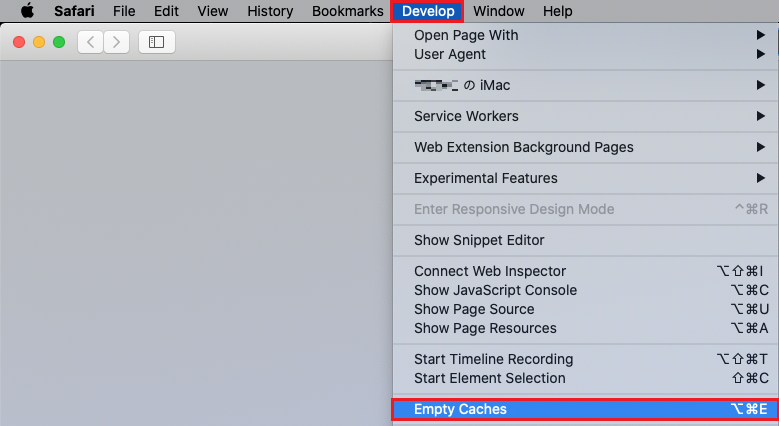Expand the iMac device submenu

point(586,85)
